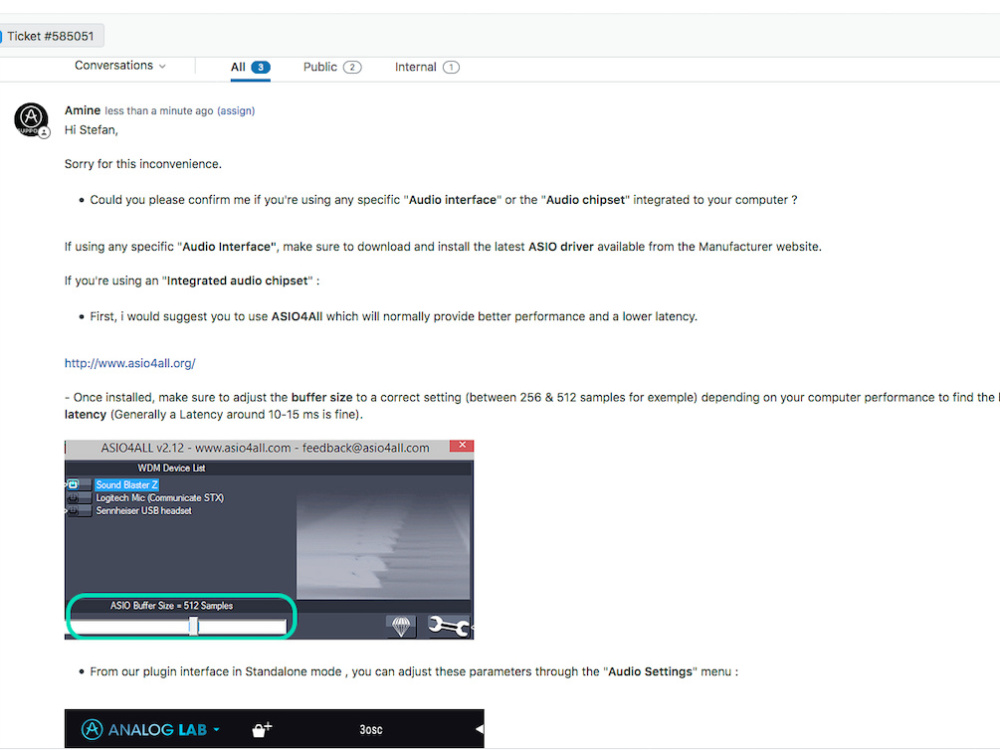Image resolution: width=1000 pixels, height=750 pixels.
Task: Toggle the Logitech Mic power icon
Action: point(73,497)
